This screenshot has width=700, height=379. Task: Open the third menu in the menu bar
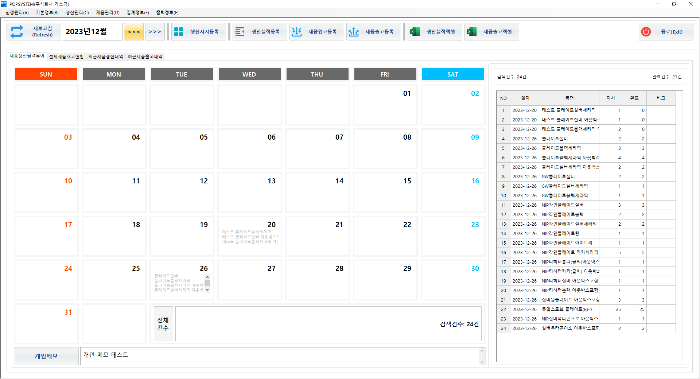(x=77, y=12)
